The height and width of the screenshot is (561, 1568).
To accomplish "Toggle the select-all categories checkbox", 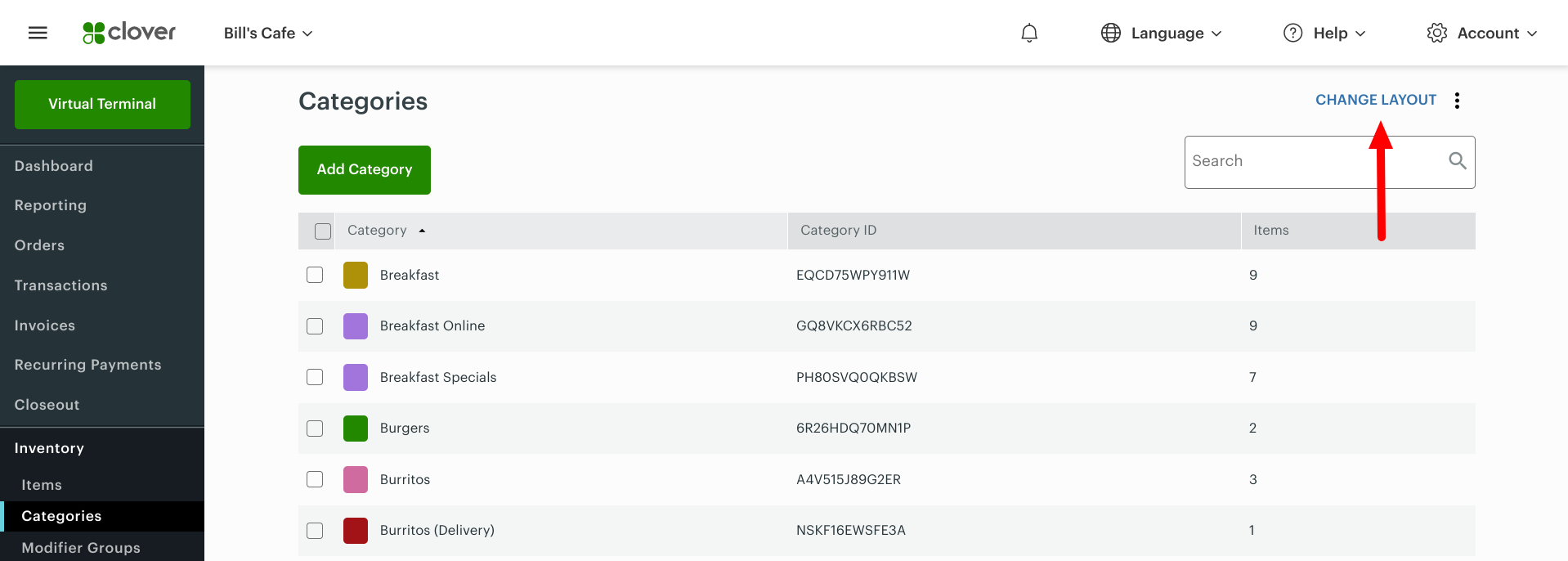I will click(x=323, y=231).
